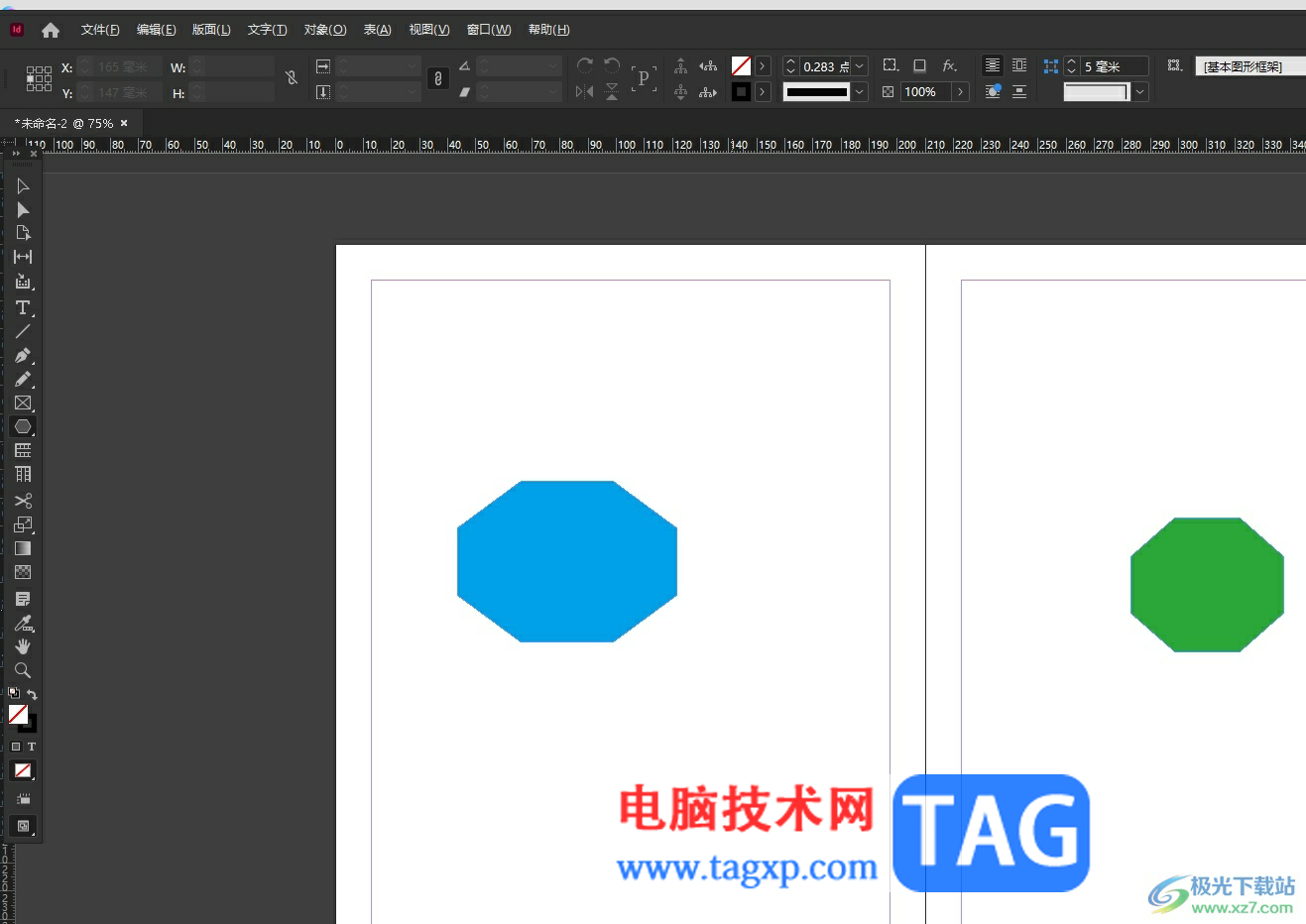Pick the Type tool

pyautogui.click(x=23, y=307)
